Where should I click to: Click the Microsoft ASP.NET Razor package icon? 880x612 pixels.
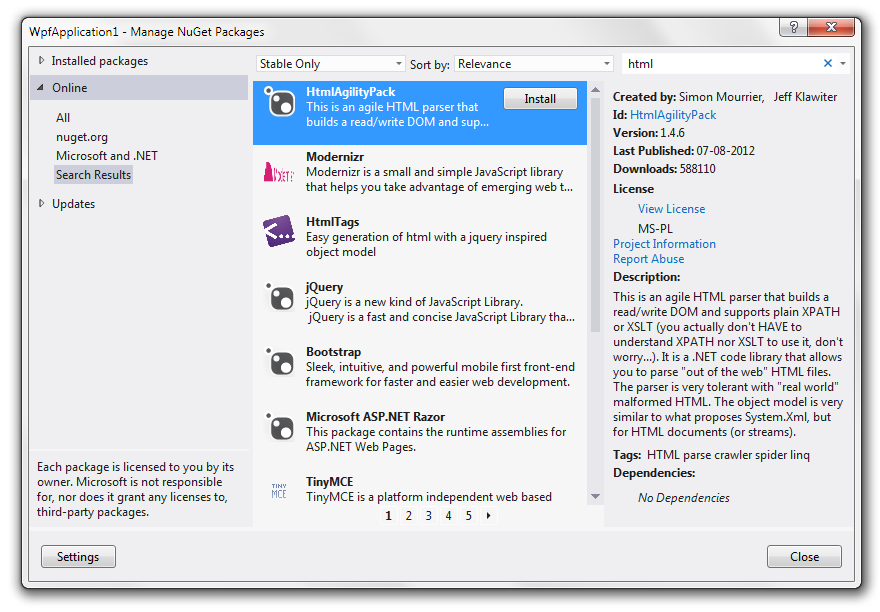coord(279,426)
